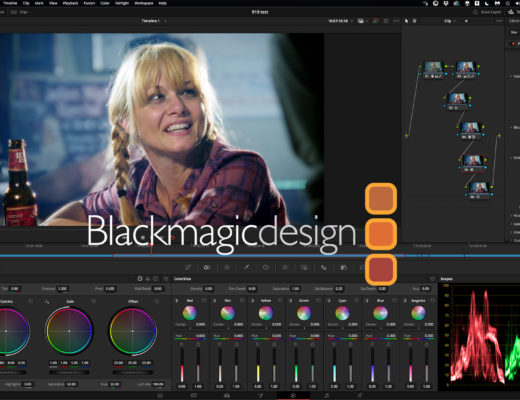Open the Curves palette pencil icon
Image resolution: width=520 pixels, height=400 pixels.
point(188,267)
